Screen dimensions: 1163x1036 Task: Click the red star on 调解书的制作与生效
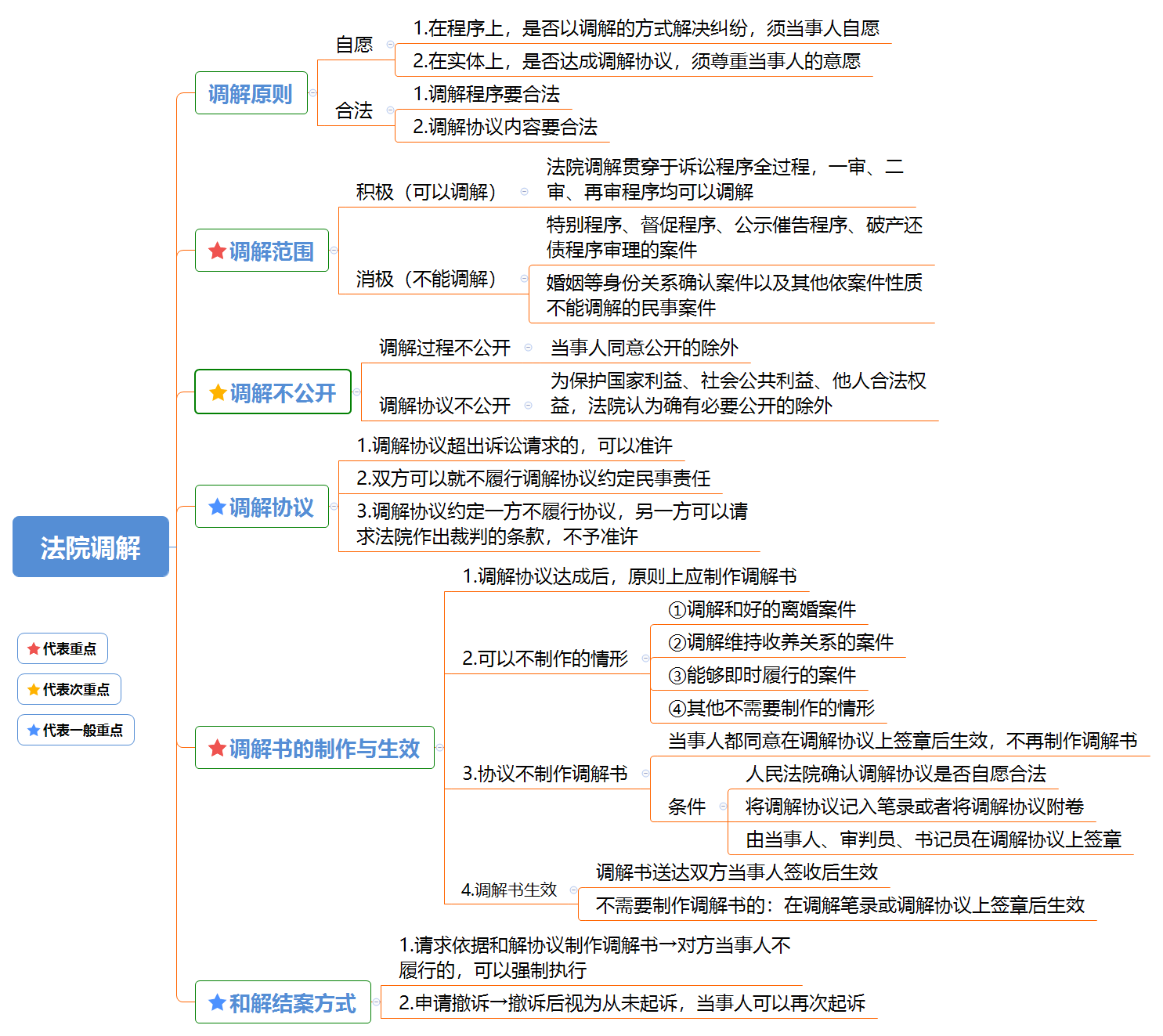coord(217,748)
